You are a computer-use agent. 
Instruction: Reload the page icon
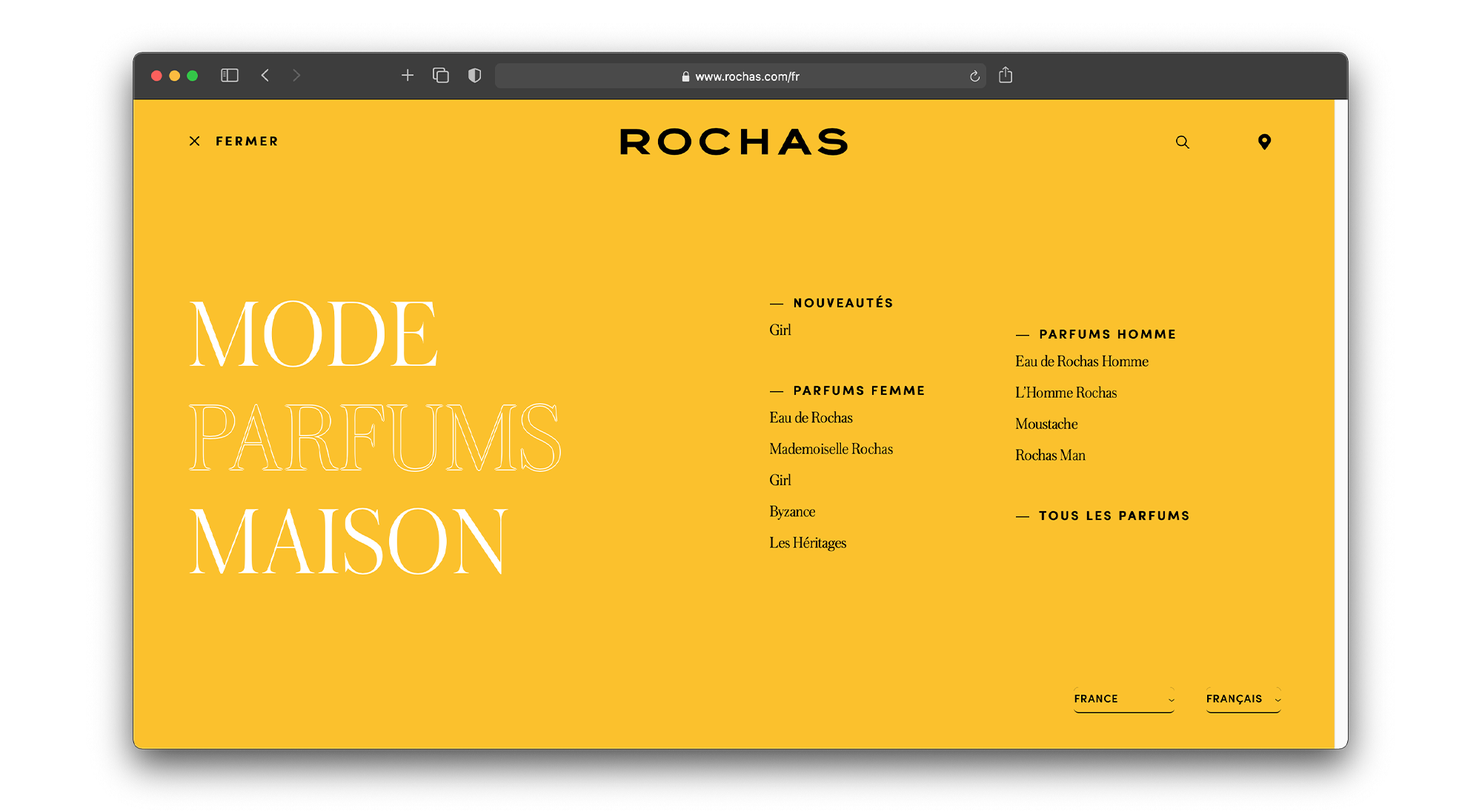pos(974,76)
